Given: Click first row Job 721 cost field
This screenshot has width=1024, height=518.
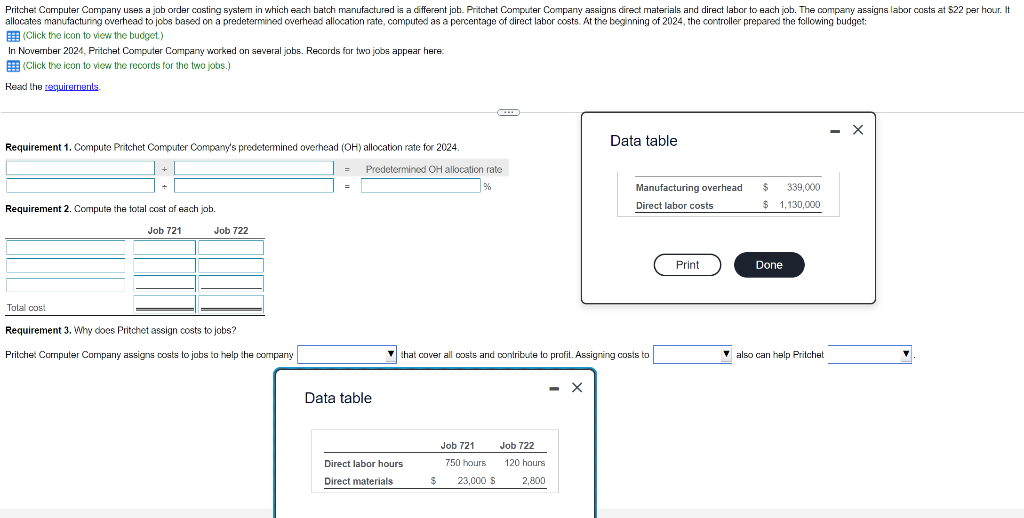Looking at the screenshot, I should (x=165, y=248).
